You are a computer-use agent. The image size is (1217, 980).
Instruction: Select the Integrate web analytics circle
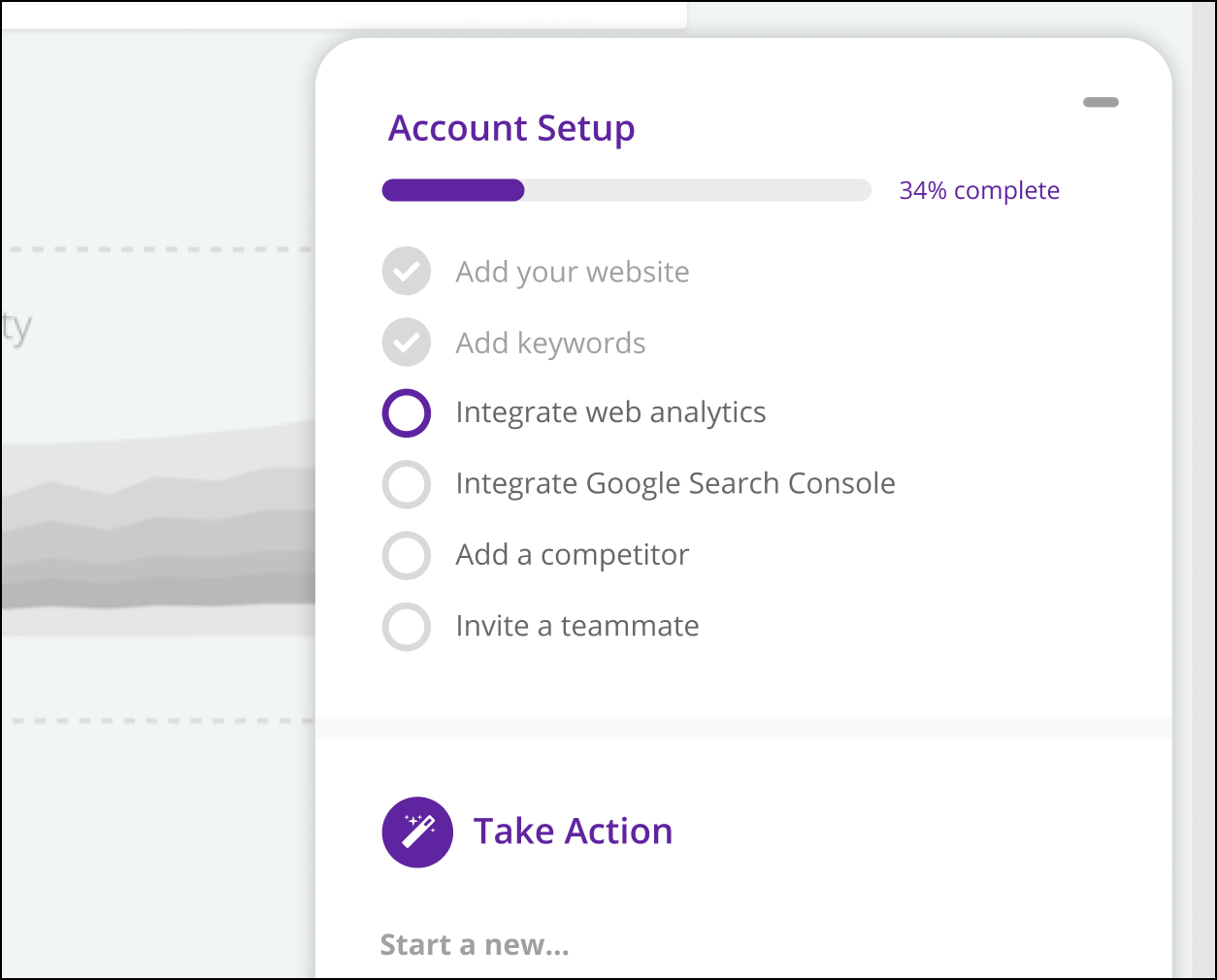pos(407,413)
